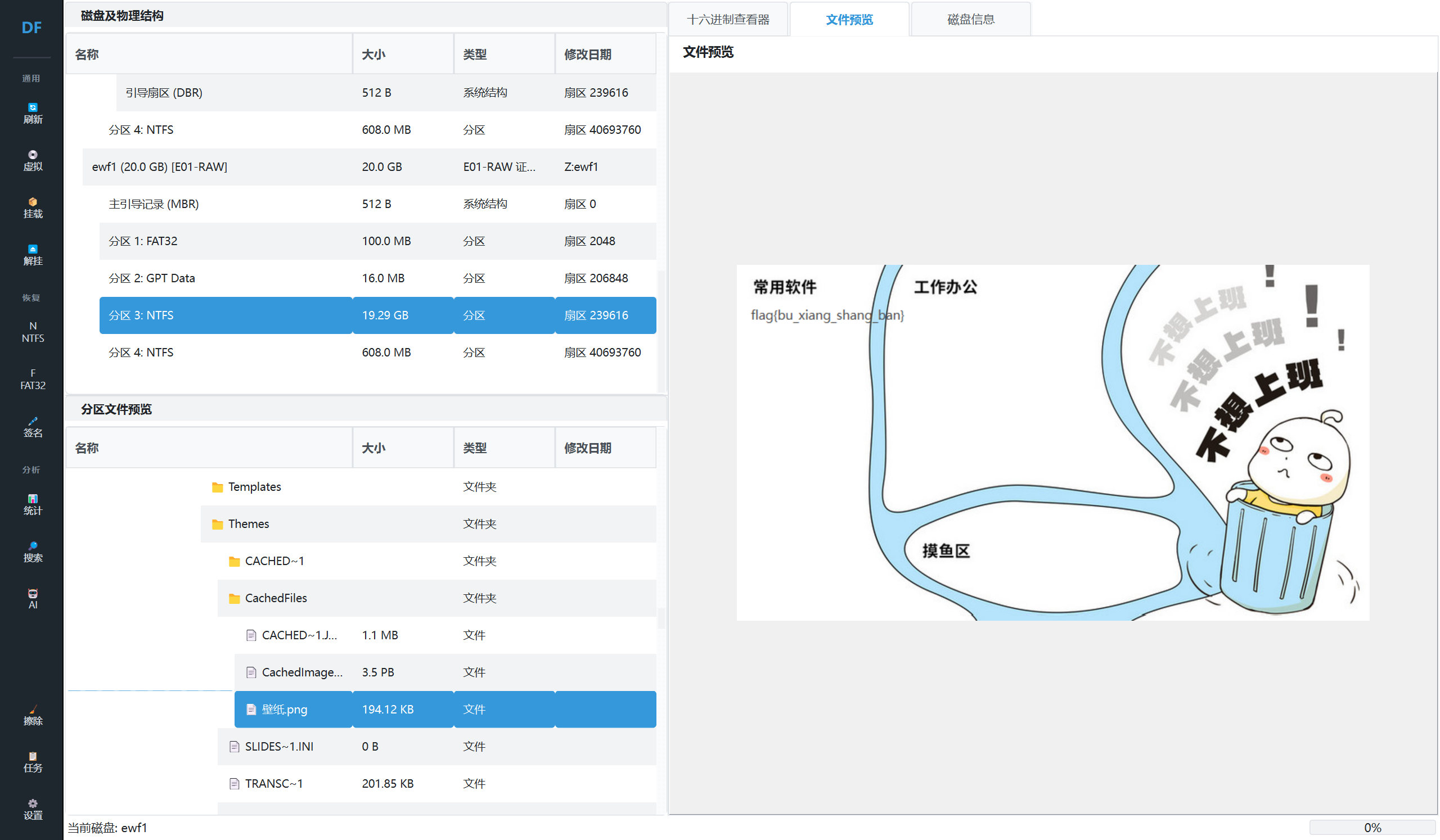1440x840 pixels.
Task: Click the Mount (挂载) sidebar icon
Action: pos(33,208)
